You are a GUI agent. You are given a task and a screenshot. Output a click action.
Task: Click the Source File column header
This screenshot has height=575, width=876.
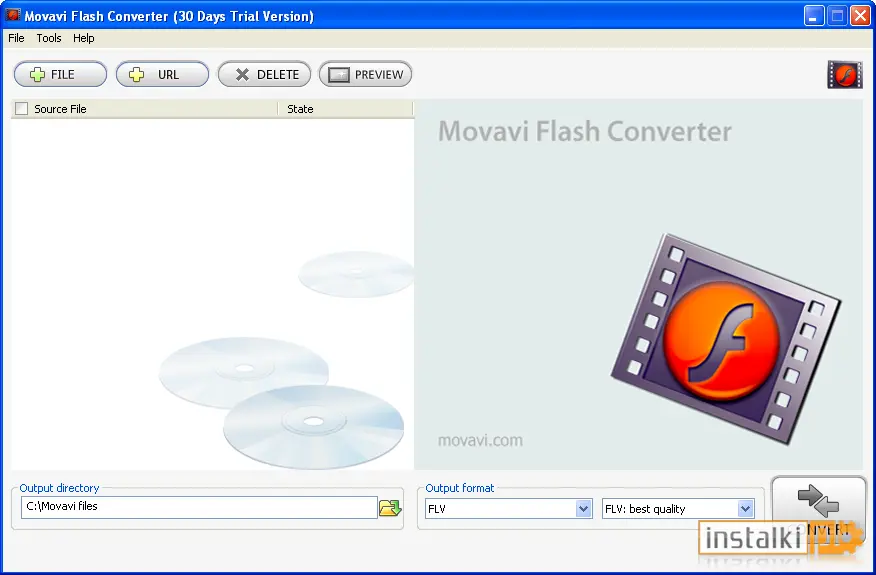(144, 109)
